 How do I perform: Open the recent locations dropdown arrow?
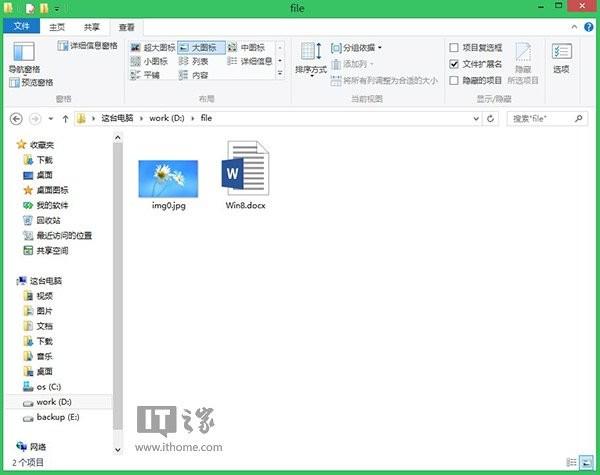[x=51, y=119]
